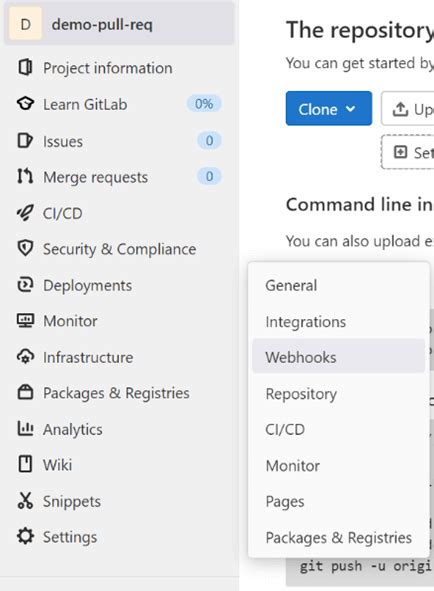This screenshot has width=434, height=591.
Task: Click the Packages & Registries box icon in sidebar
Action: [x=25, y=392]
